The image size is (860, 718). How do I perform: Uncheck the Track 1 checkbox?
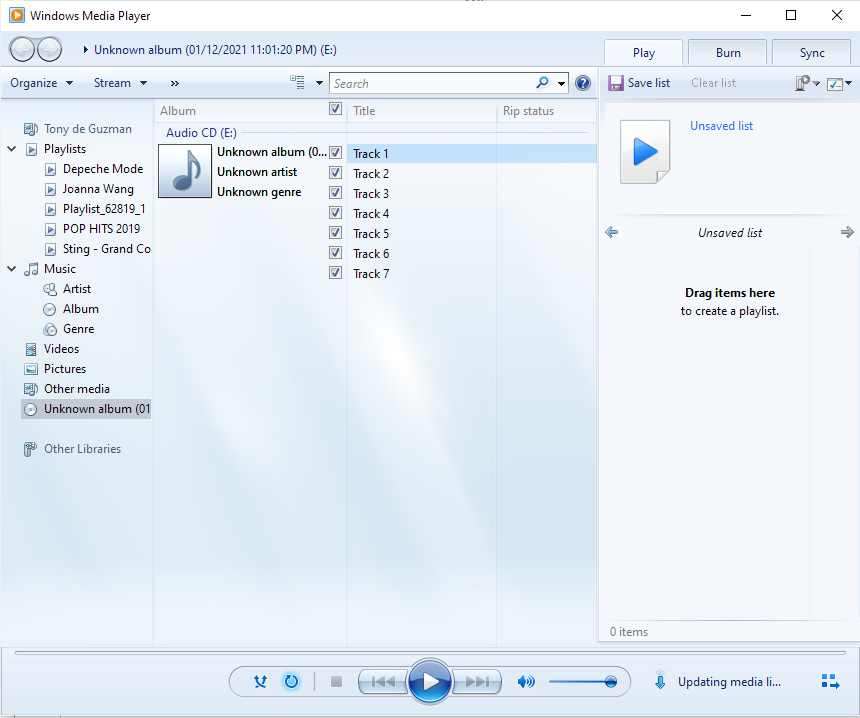coord(336,153)
